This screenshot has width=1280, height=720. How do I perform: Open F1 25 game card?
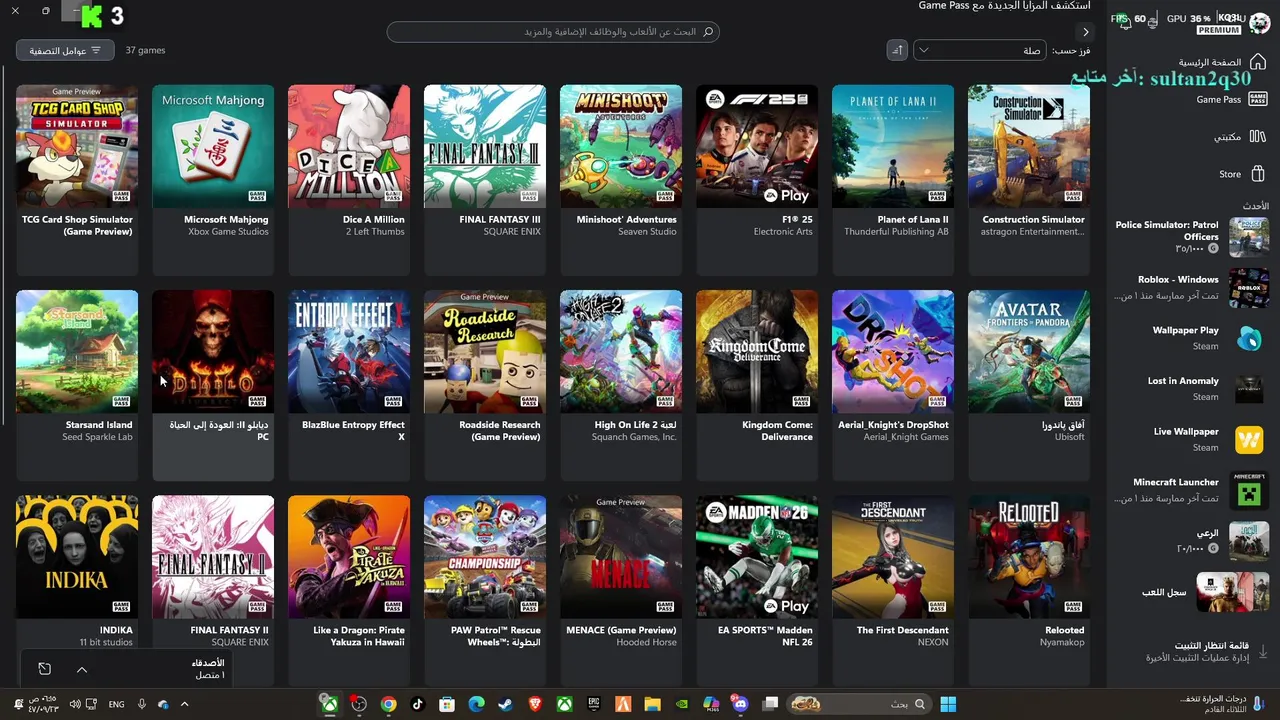[x=757, y=178]
